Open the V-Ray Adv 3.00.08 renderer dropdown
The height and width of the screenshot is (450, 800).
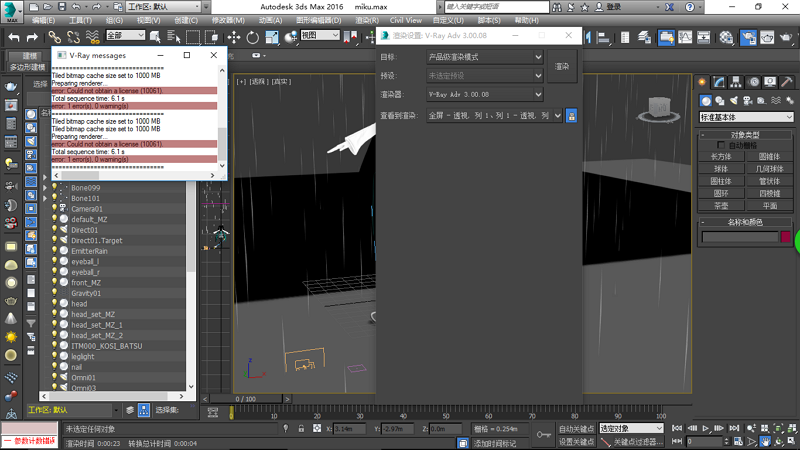pos(484,94)
